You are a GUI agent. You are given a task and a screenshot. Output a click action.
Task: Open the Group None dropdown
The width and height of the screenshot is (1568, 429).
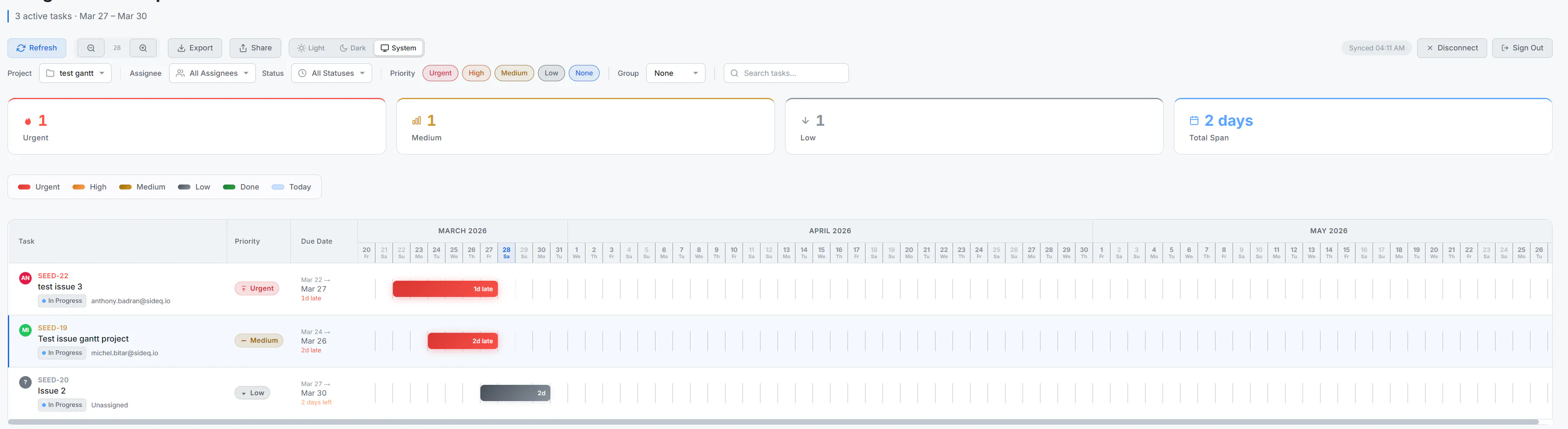[x=675, y=73]
